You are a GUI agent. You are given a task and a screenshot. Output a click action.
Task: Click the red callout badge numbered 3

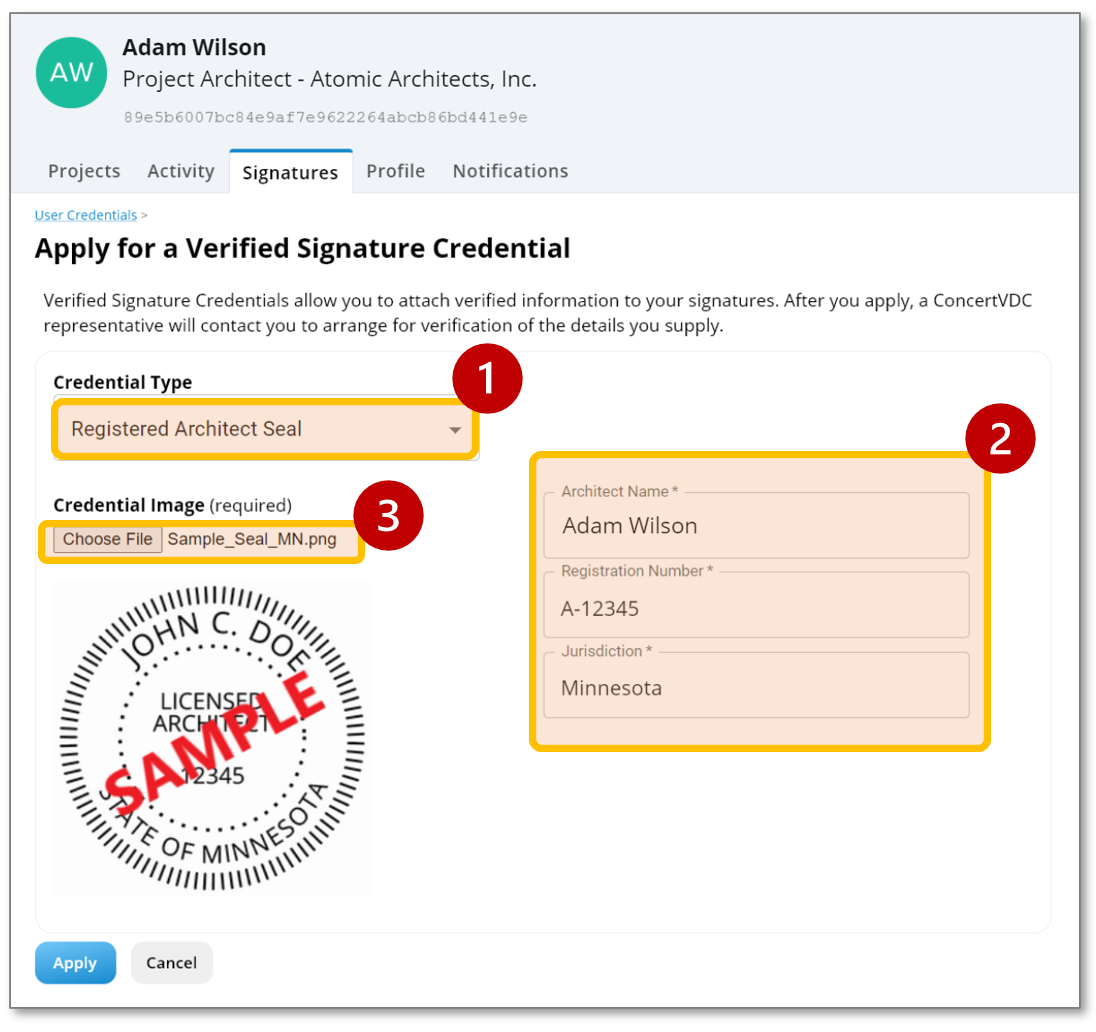[x=388, y=515]
